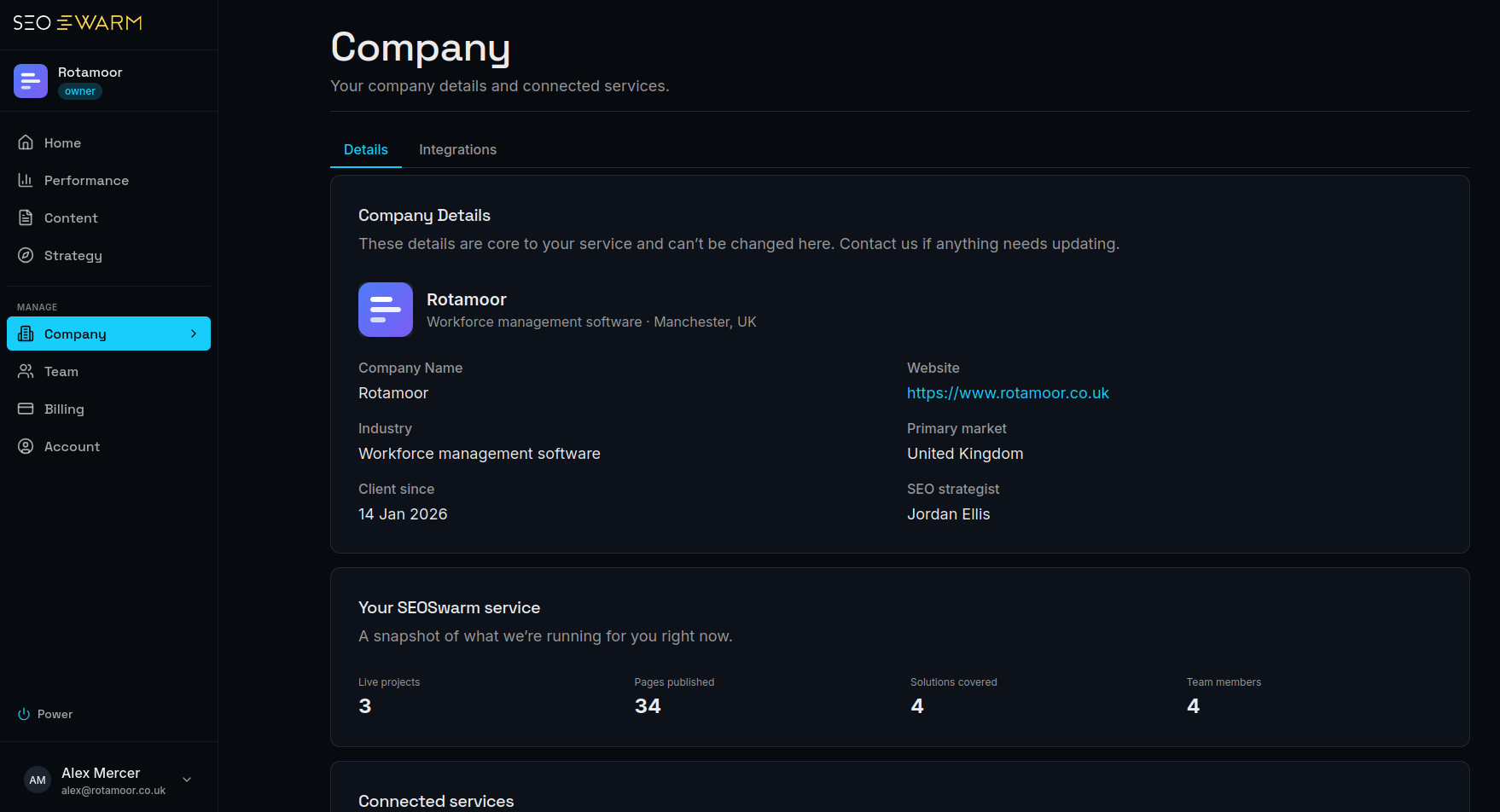Viewport: 1500px width, 812px height.
Task: Click the Content document icon
Action: [26, 217]
